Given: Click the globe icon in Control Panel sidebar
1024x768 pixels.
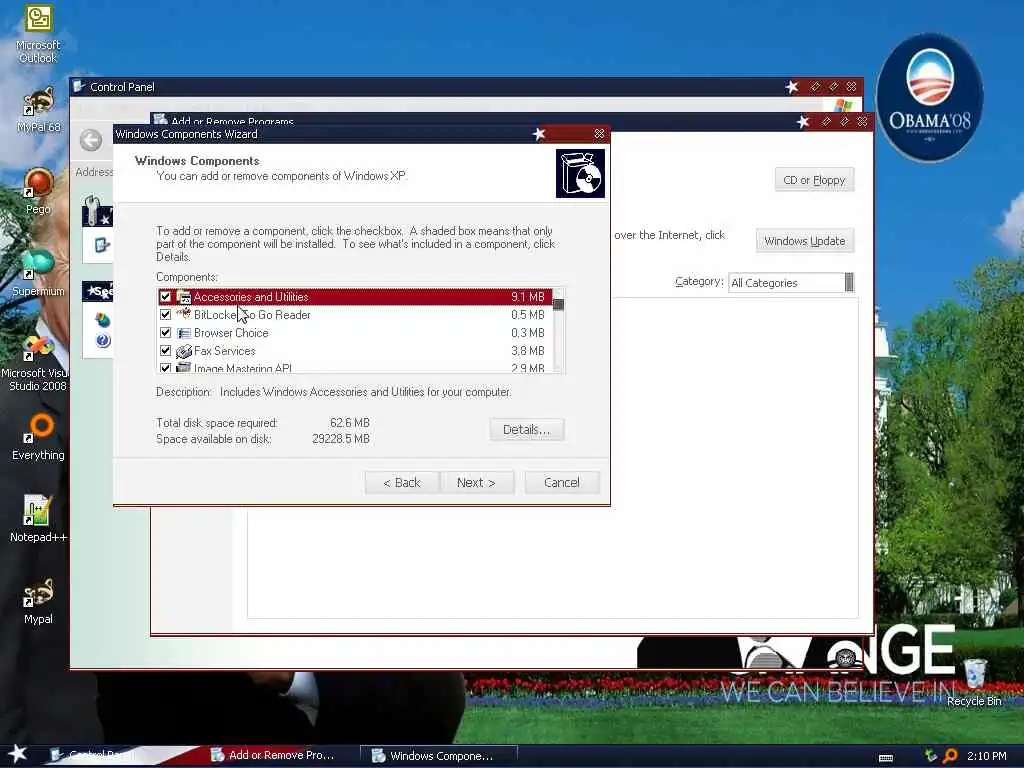Looking at the screenshot, I should click(x=103, y=319).
